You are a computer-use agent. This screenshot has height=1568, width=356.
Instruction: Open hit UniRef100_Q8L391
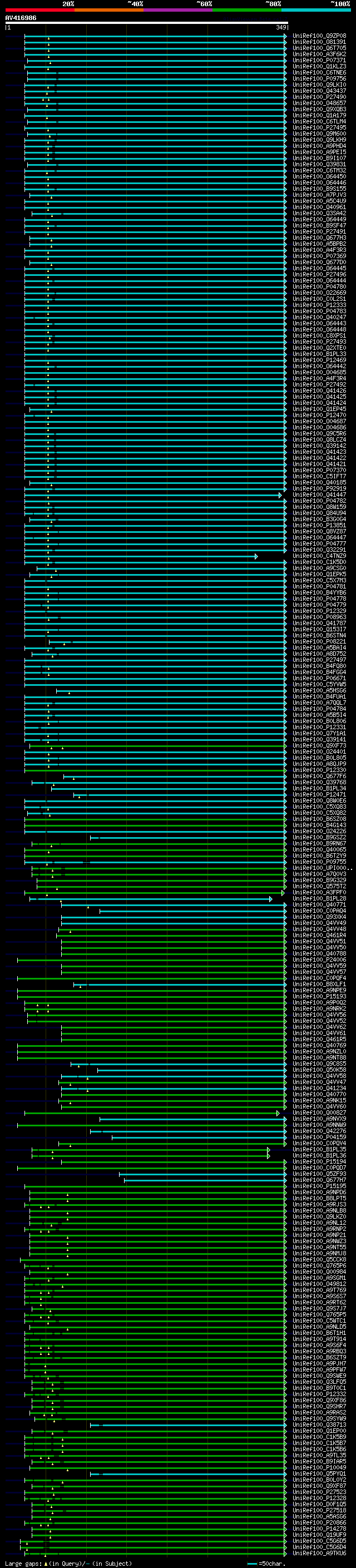(319, 42)
